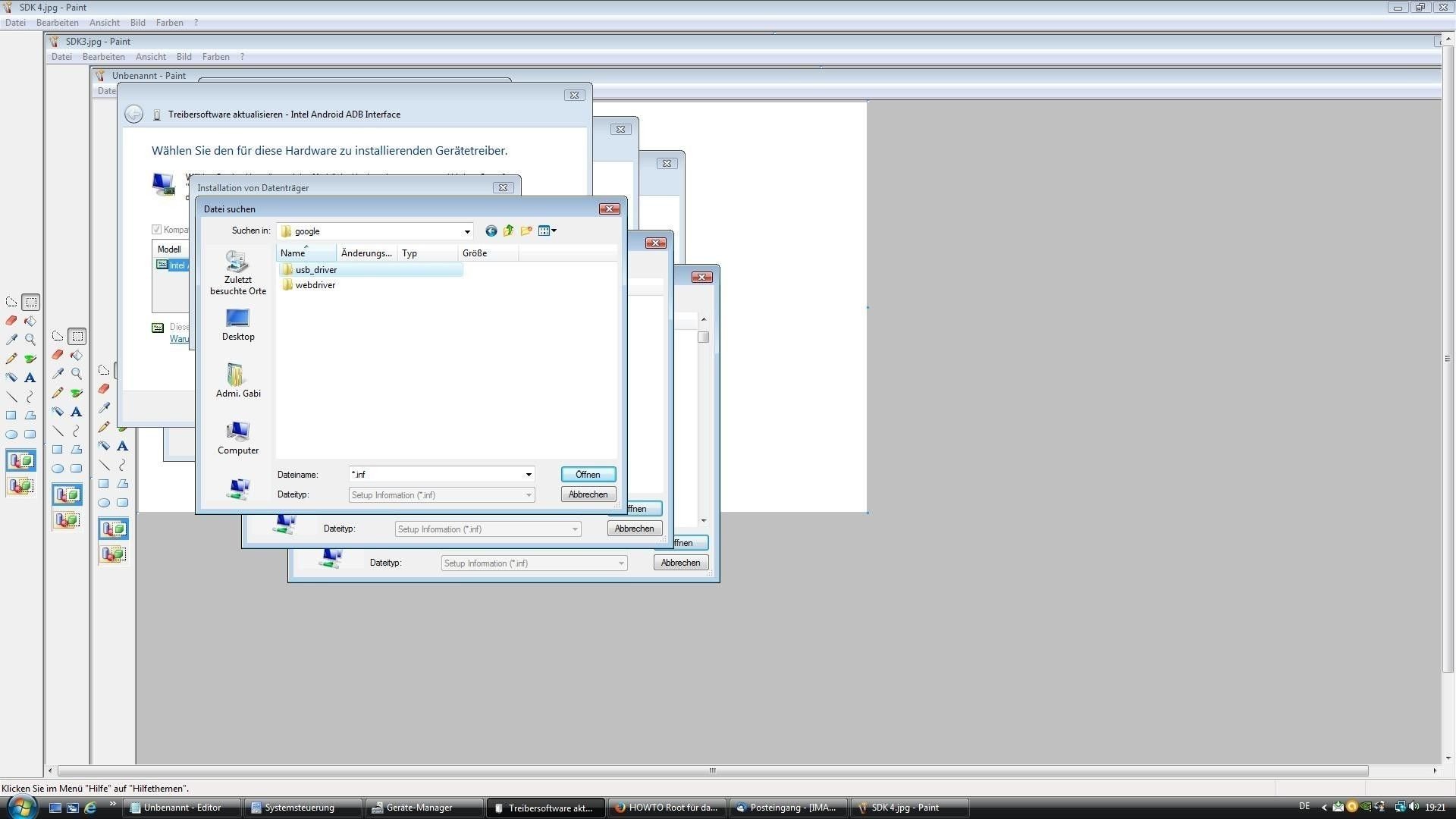Open the HOWTO Root Firefox window on the taskbar
The height and width of the screenshot is (819, 1456).
click(667, 808)
